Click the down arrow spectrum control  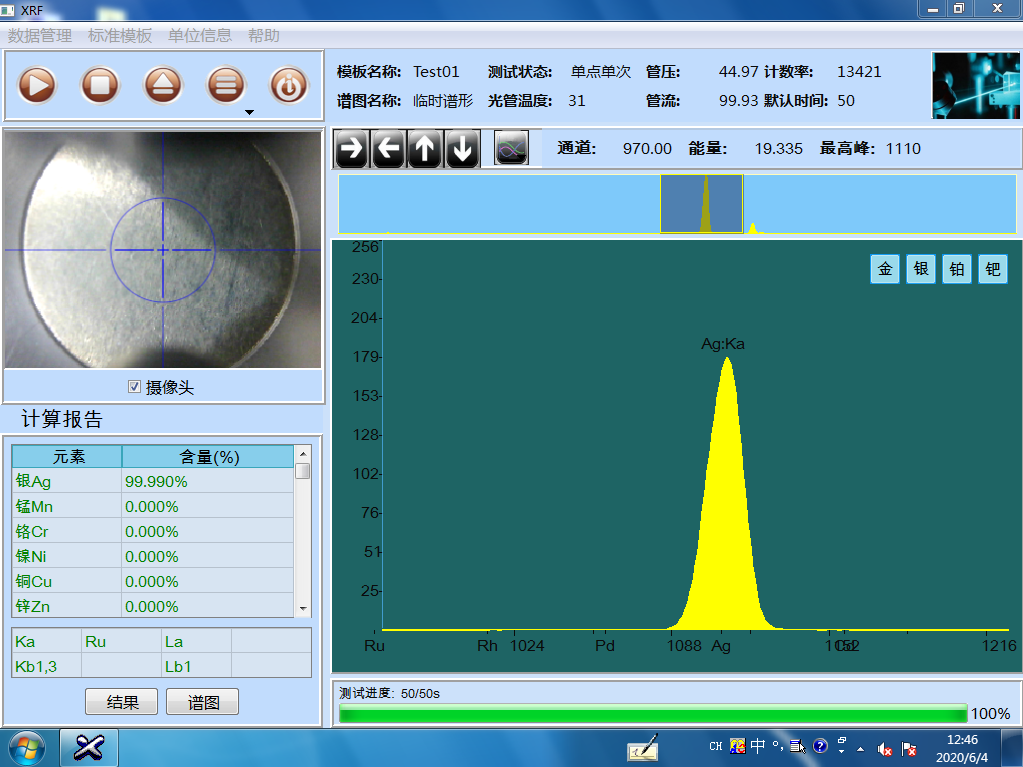[462, 149]
